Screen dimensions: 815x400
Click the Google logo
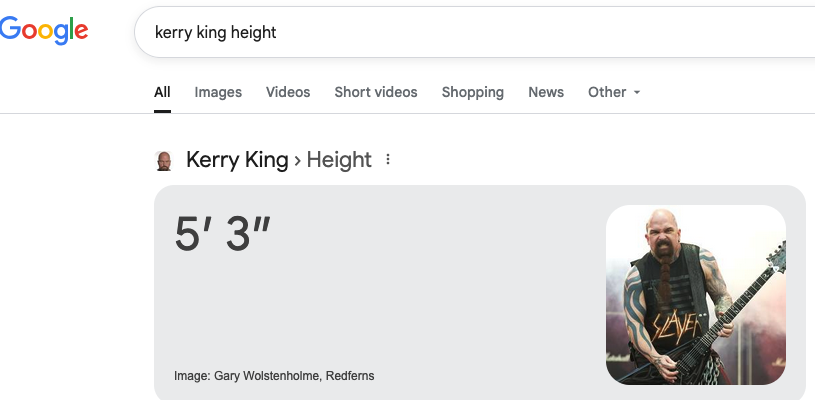click(x=44, y=31)
